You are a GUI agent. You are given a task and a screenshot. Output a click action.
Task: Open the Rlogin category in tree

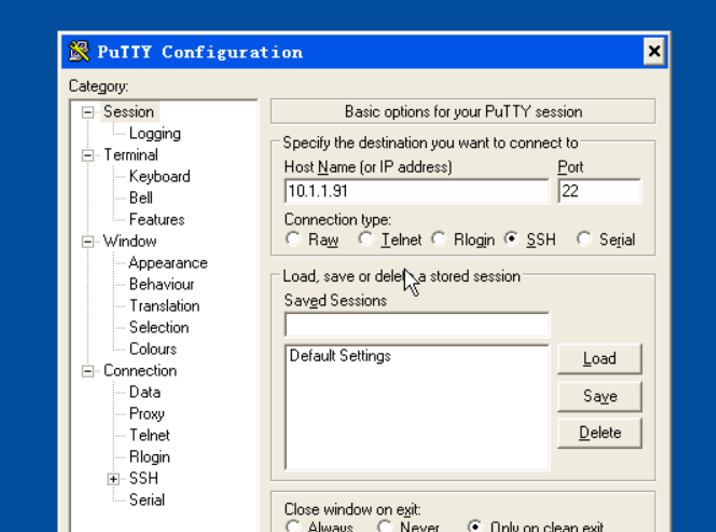click(x=149, y=457)
